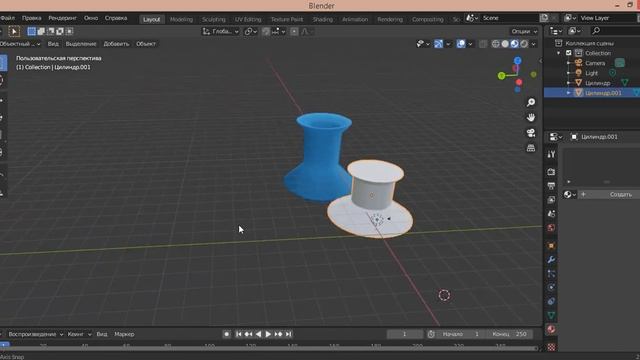Choose the Invert selection mode icon
This screenshot has width=640, height=360.
pos(60,31)
